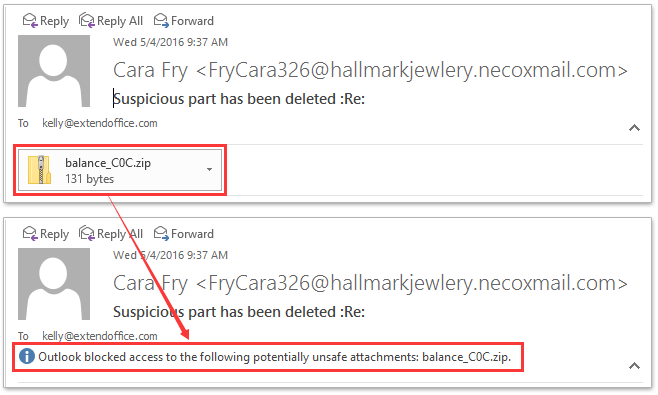Click the balance_C0C.zip zip file icon
Viewport: 658px width, 395px height.
pyautogui.click(x=39, y=170)
